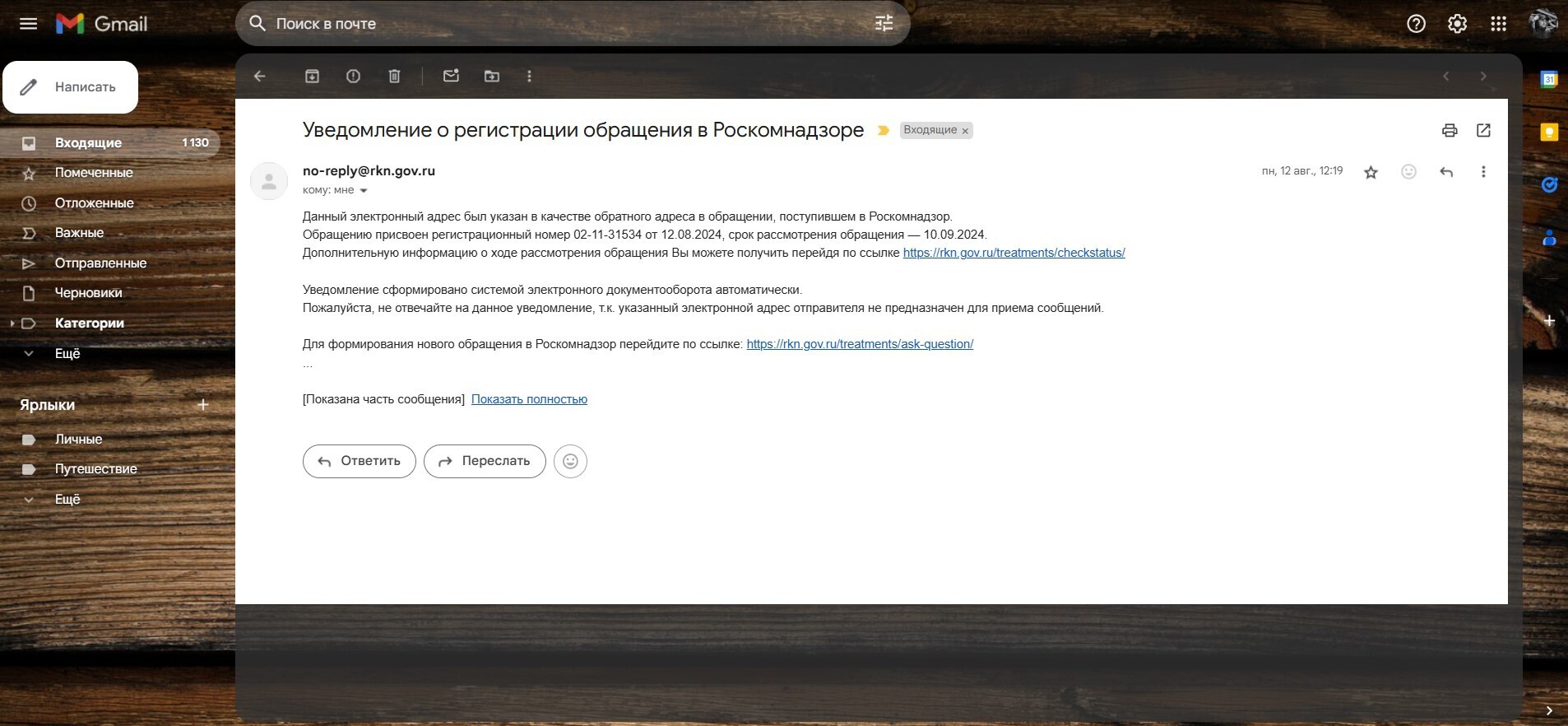Screen dimensions: 1568x726
Task: Expand the Категории section in sidebar
Action: (x=12, y=323)
